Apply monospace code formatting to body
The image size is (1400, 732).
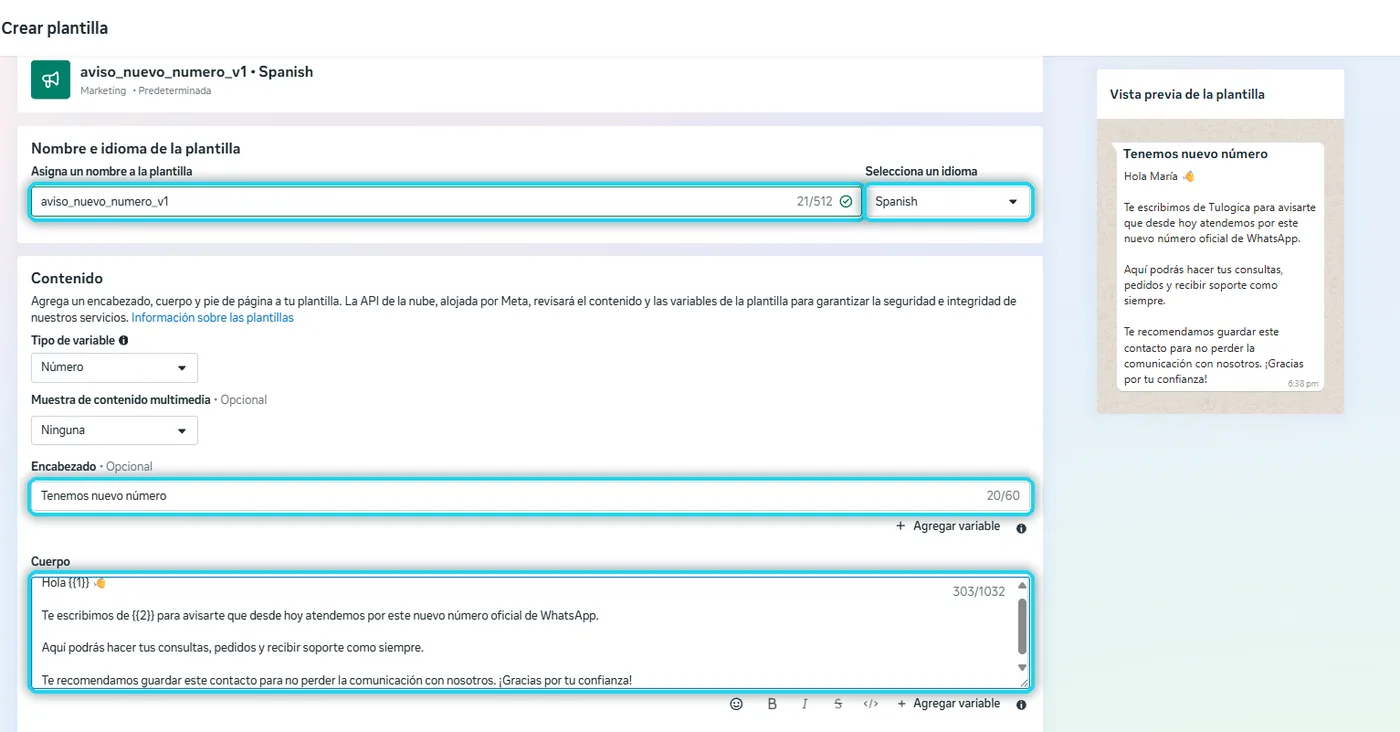click(871, 704)
